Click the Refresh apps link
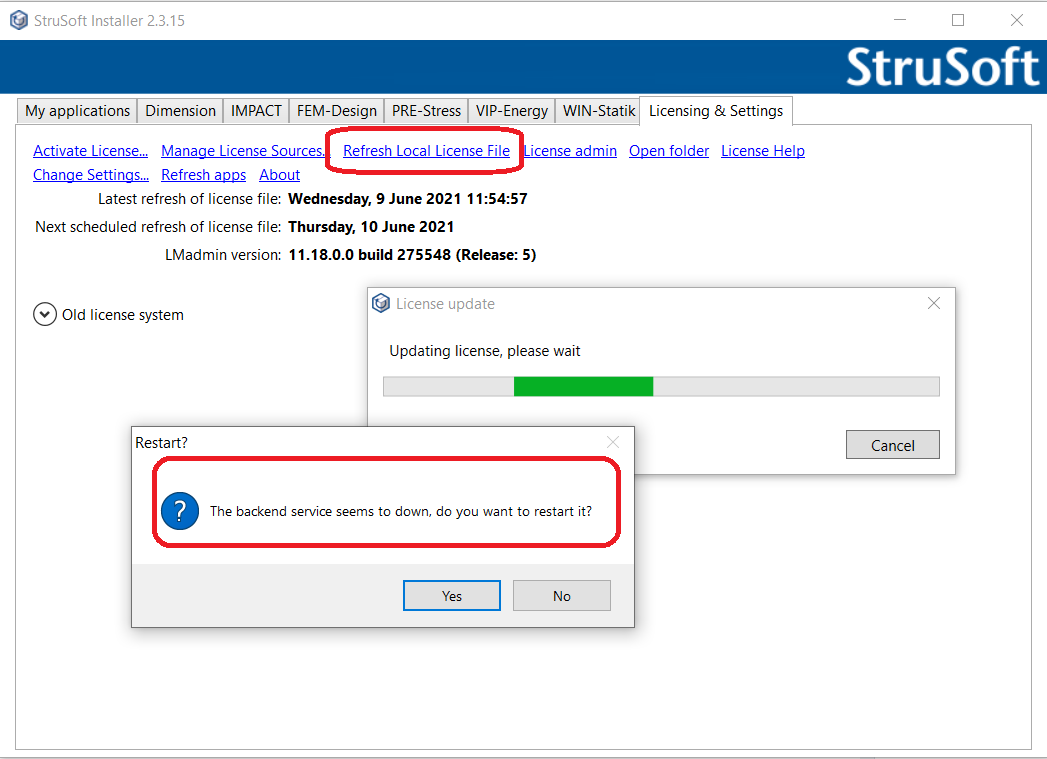Viewport: 1047px width, 759px height. tap(204, 175)
